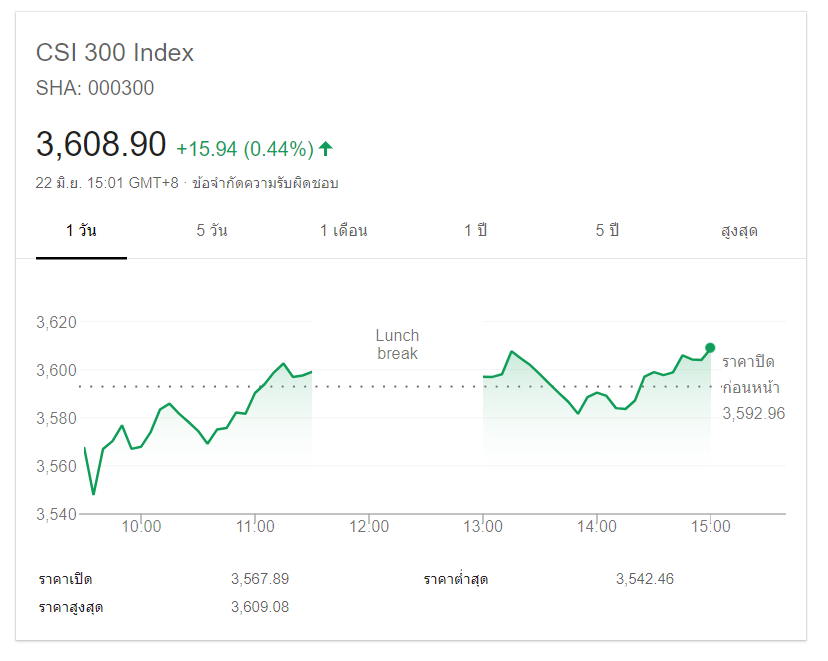Click the 12:00 time axis label
The width and height of the screenshot is (828, 661).
coord(369,527)
